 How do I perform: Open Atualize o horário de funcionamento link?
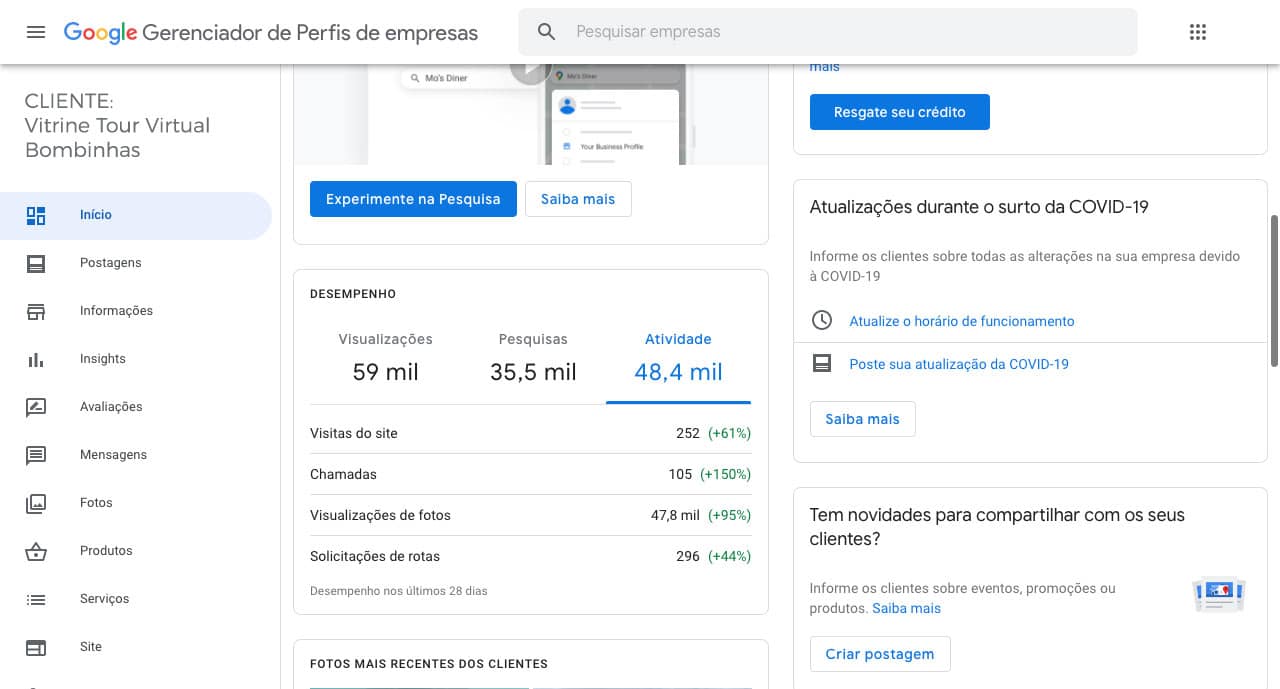[x=962, y=321]
